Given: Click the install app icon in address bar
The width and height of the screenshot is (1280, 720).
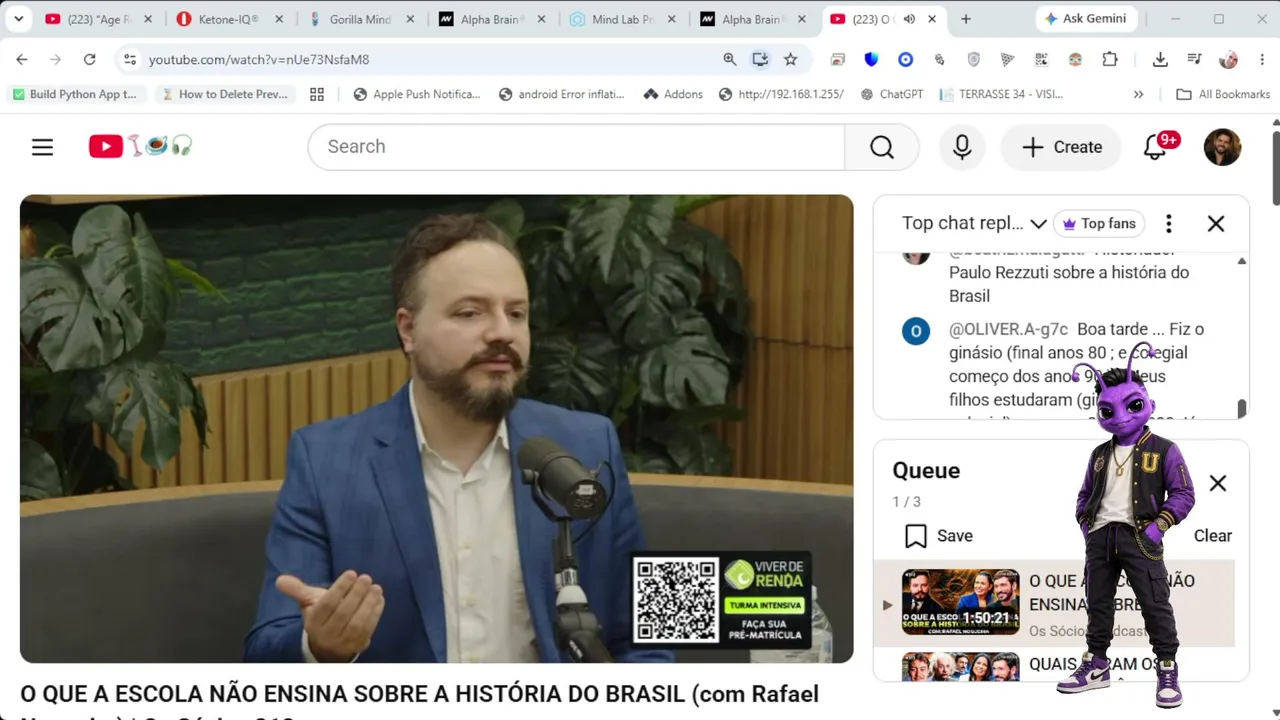Looking at the screenshot, I should click(760, 60).
